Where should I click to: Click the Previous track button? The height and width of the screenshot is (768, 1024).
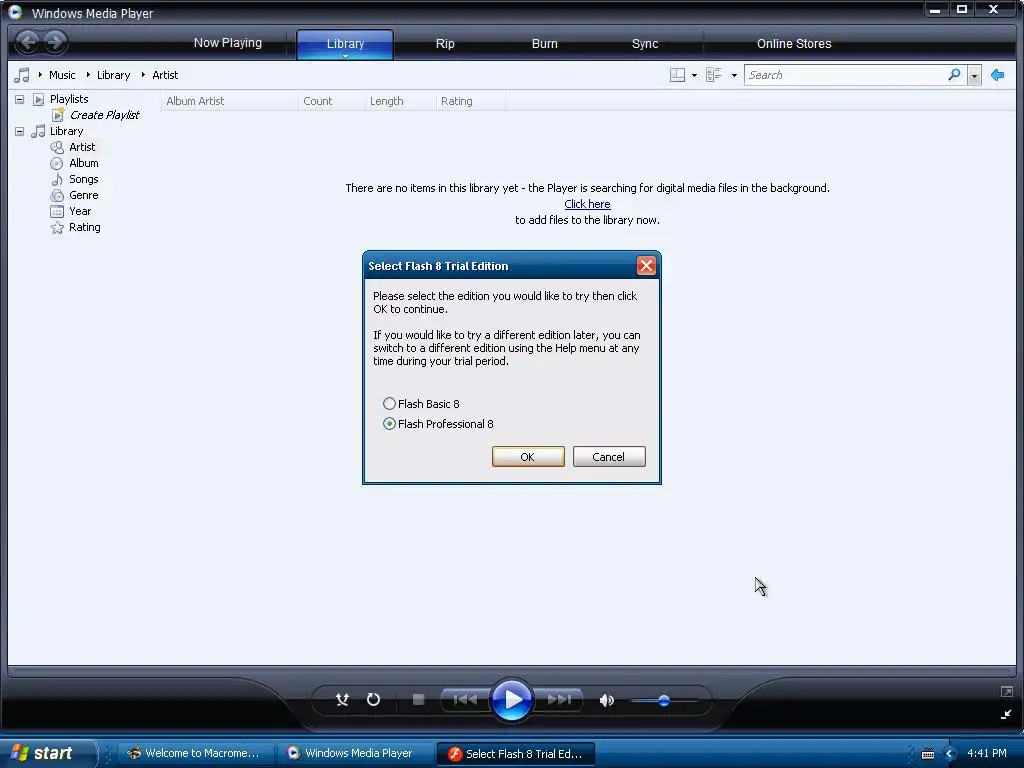tap(465, 699)
